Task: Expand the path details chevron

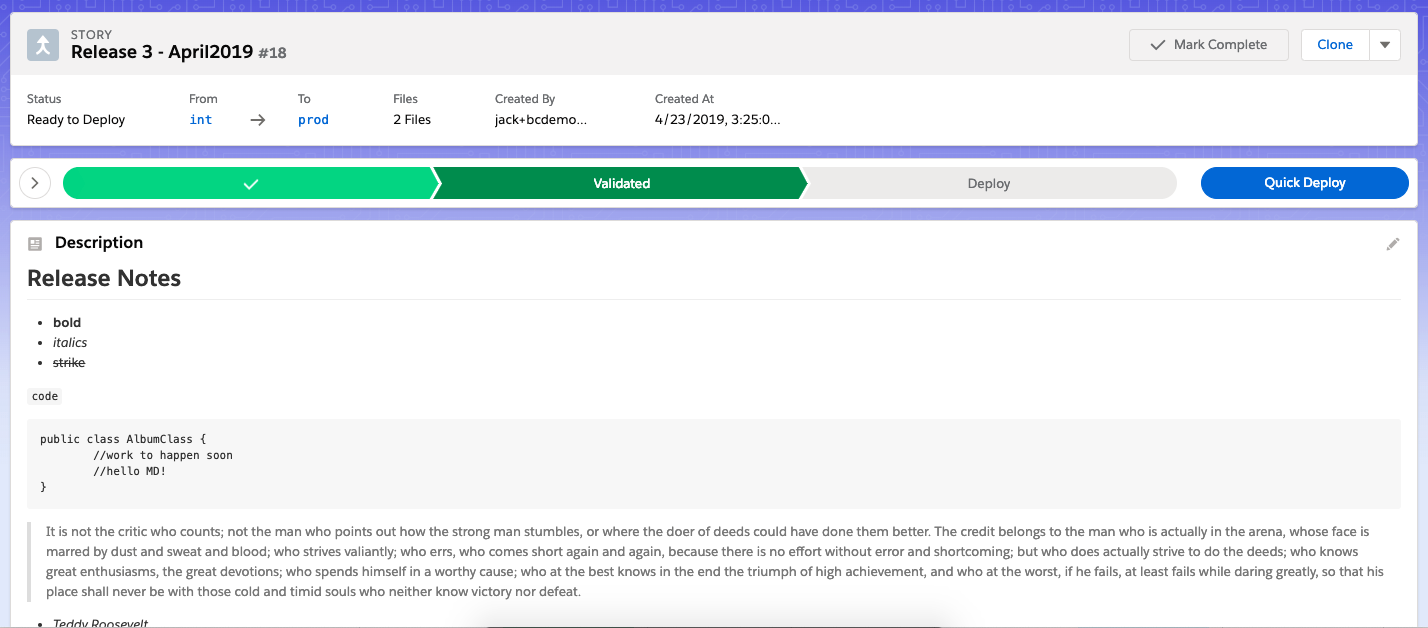Action: point(34,183)
